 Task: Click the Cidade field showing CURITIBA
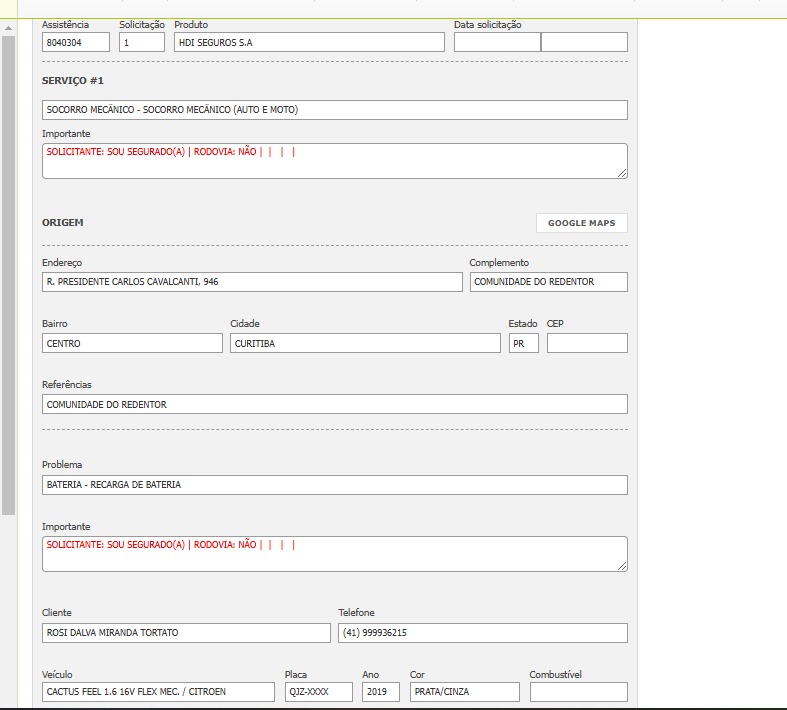(x=365, y=343)
